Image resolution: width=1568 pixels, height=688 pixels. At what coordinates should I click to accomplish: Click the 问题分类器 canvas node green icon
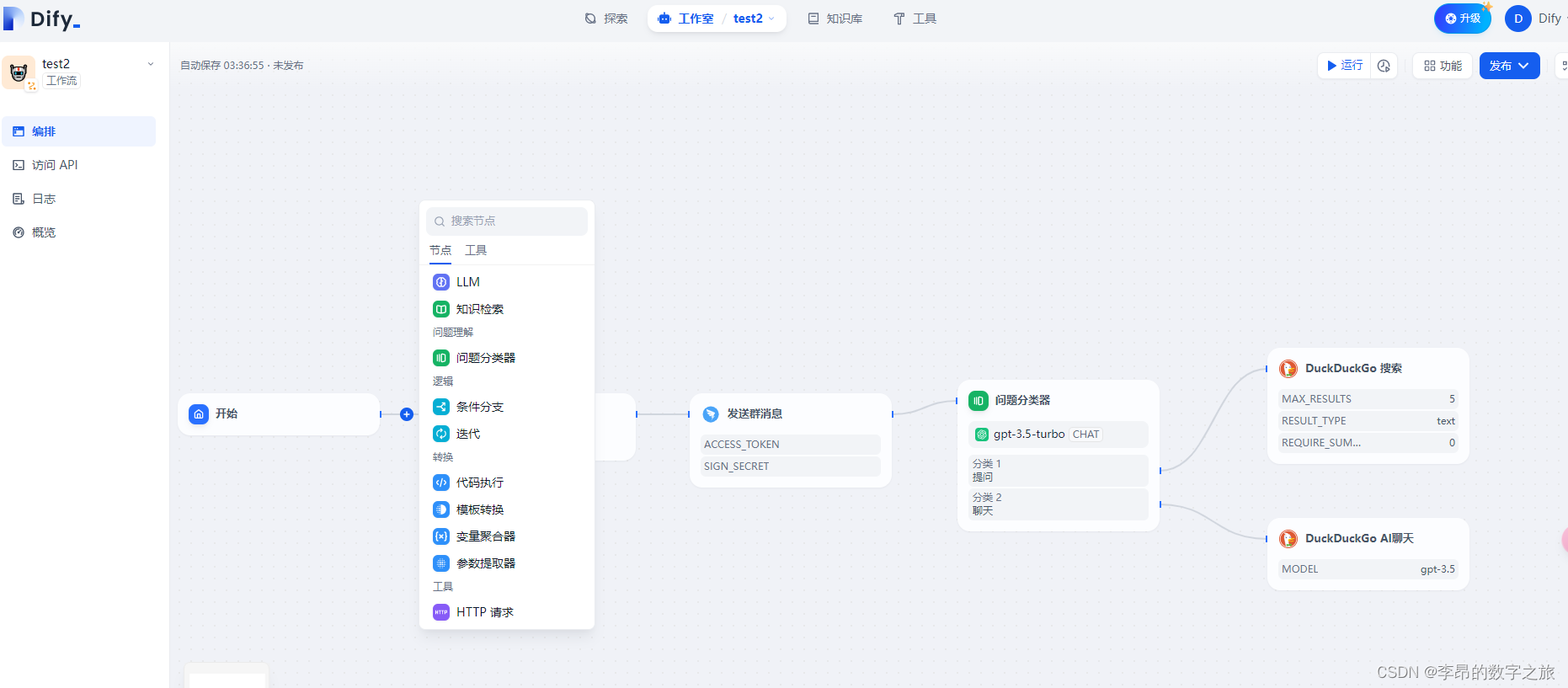979,401
